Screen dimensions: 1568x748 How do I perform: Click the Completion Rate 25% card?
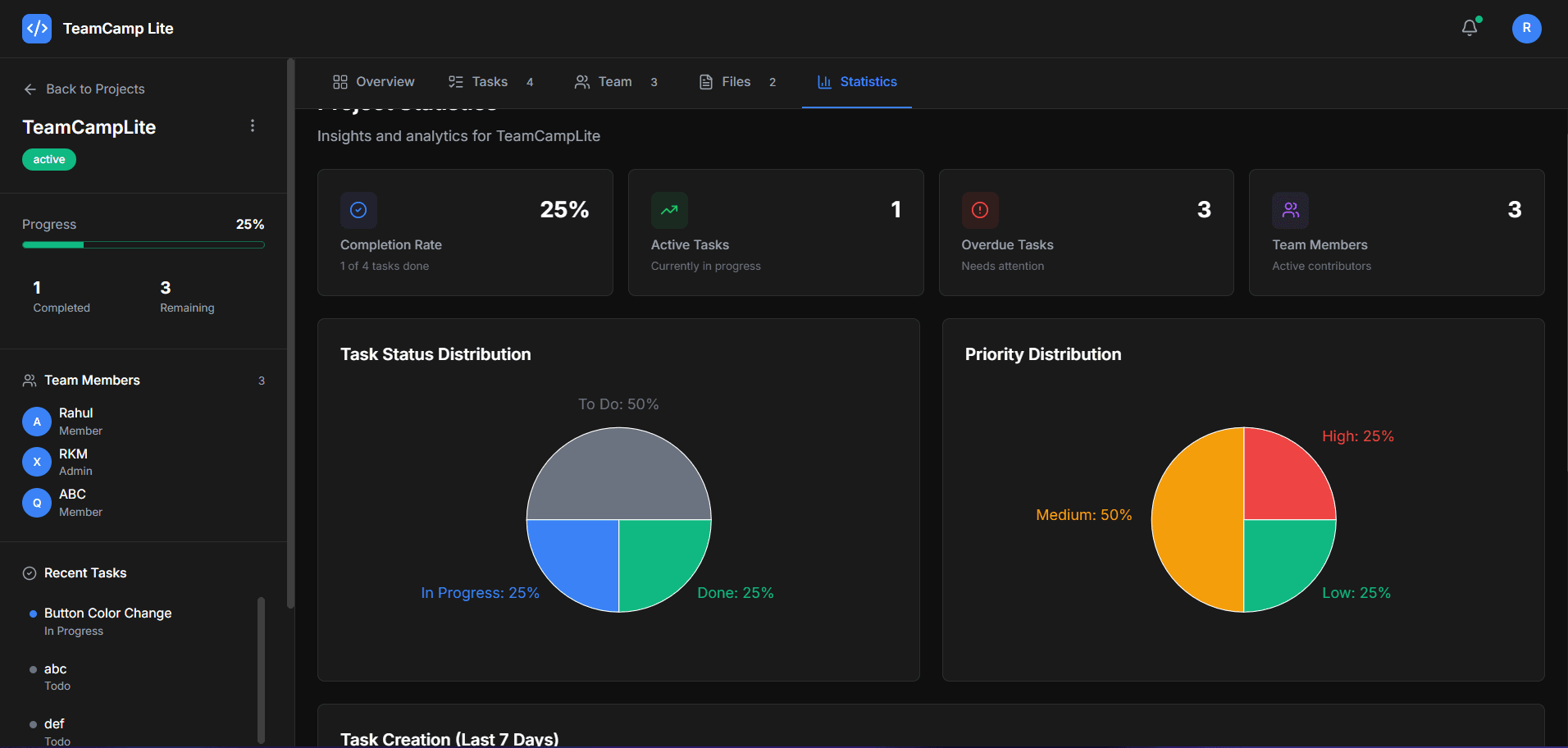pos(465,232)
